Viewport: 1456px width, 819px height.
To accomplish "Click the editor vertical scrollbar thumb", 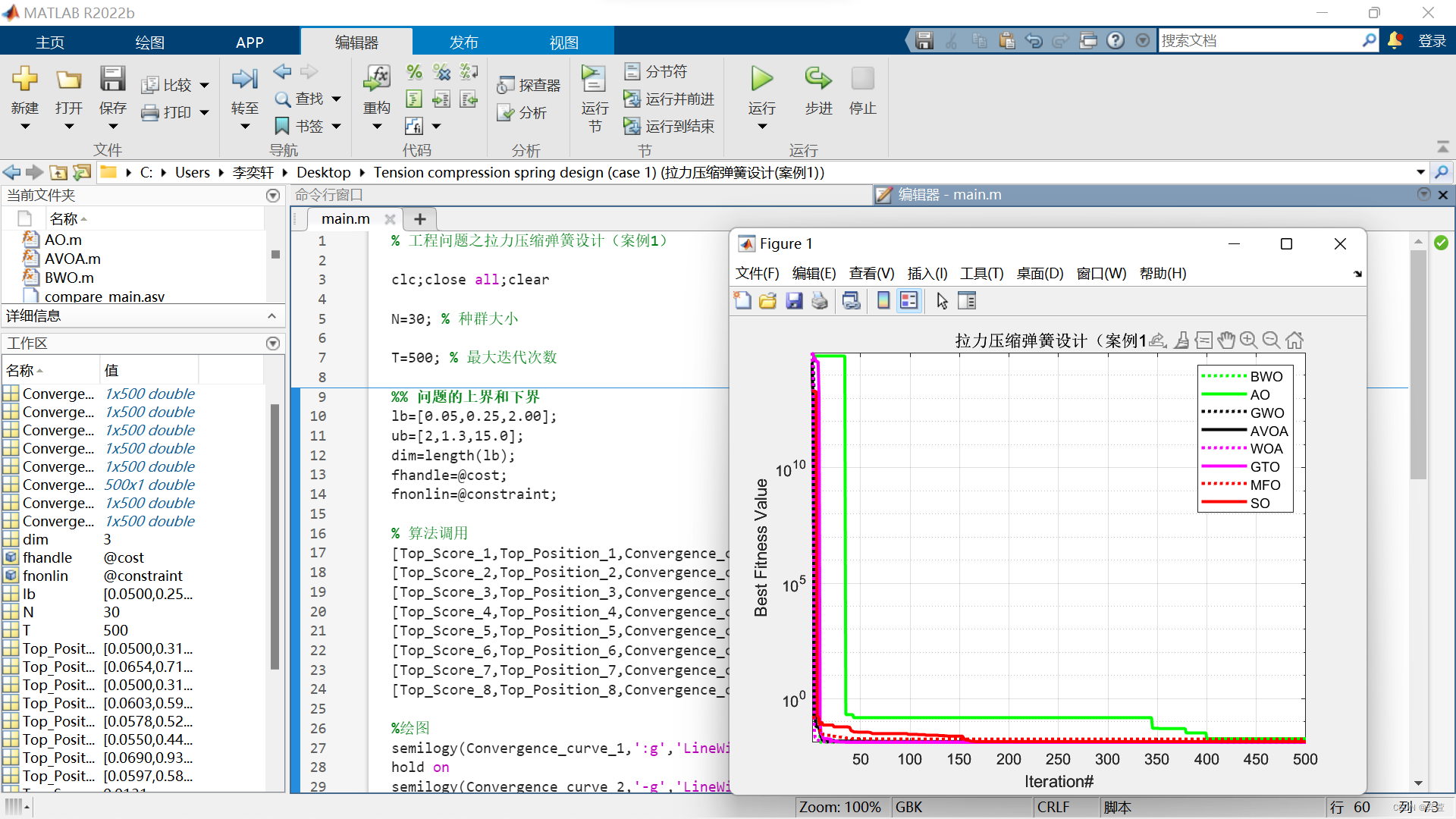I will tap(1418, 364).
